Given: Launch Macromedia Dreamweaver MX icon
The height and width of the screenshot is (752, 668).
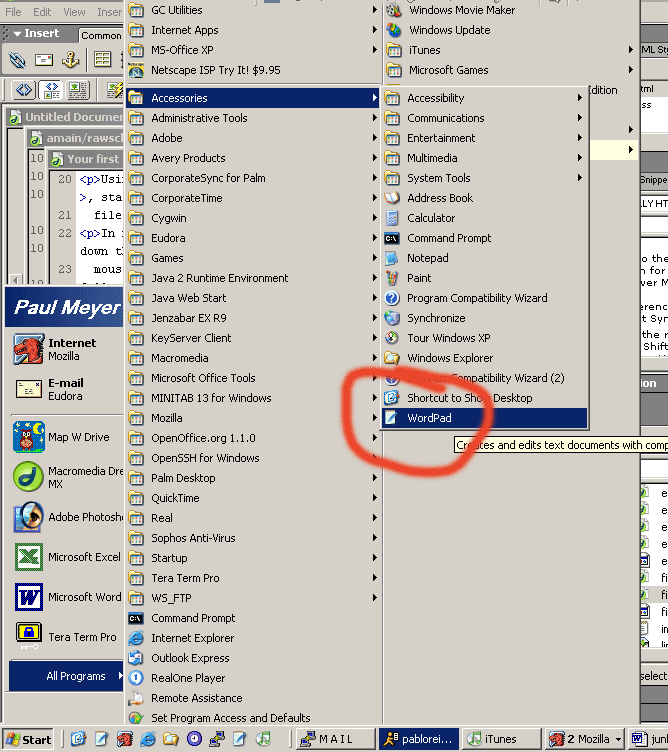Looking at the screenshot, I should tap(29, 477).
